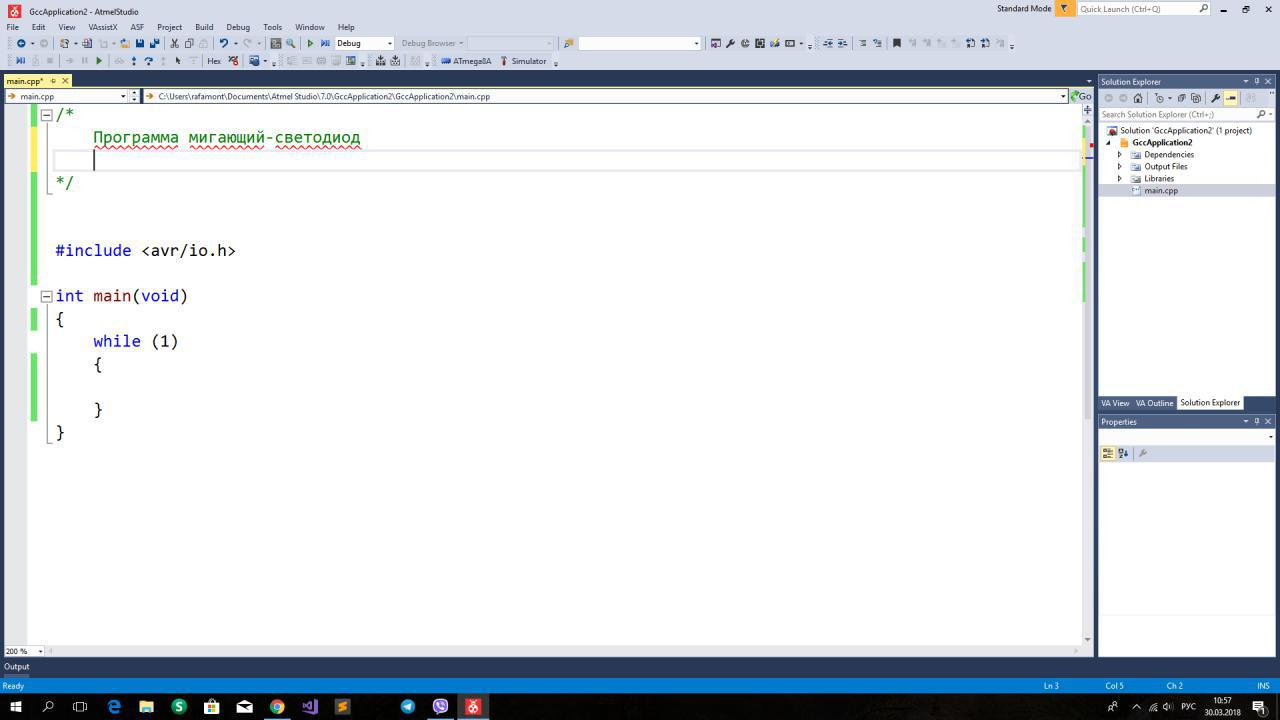Click the Cut scissors icon
The image size is (1280, 720).
click(174, 43)
